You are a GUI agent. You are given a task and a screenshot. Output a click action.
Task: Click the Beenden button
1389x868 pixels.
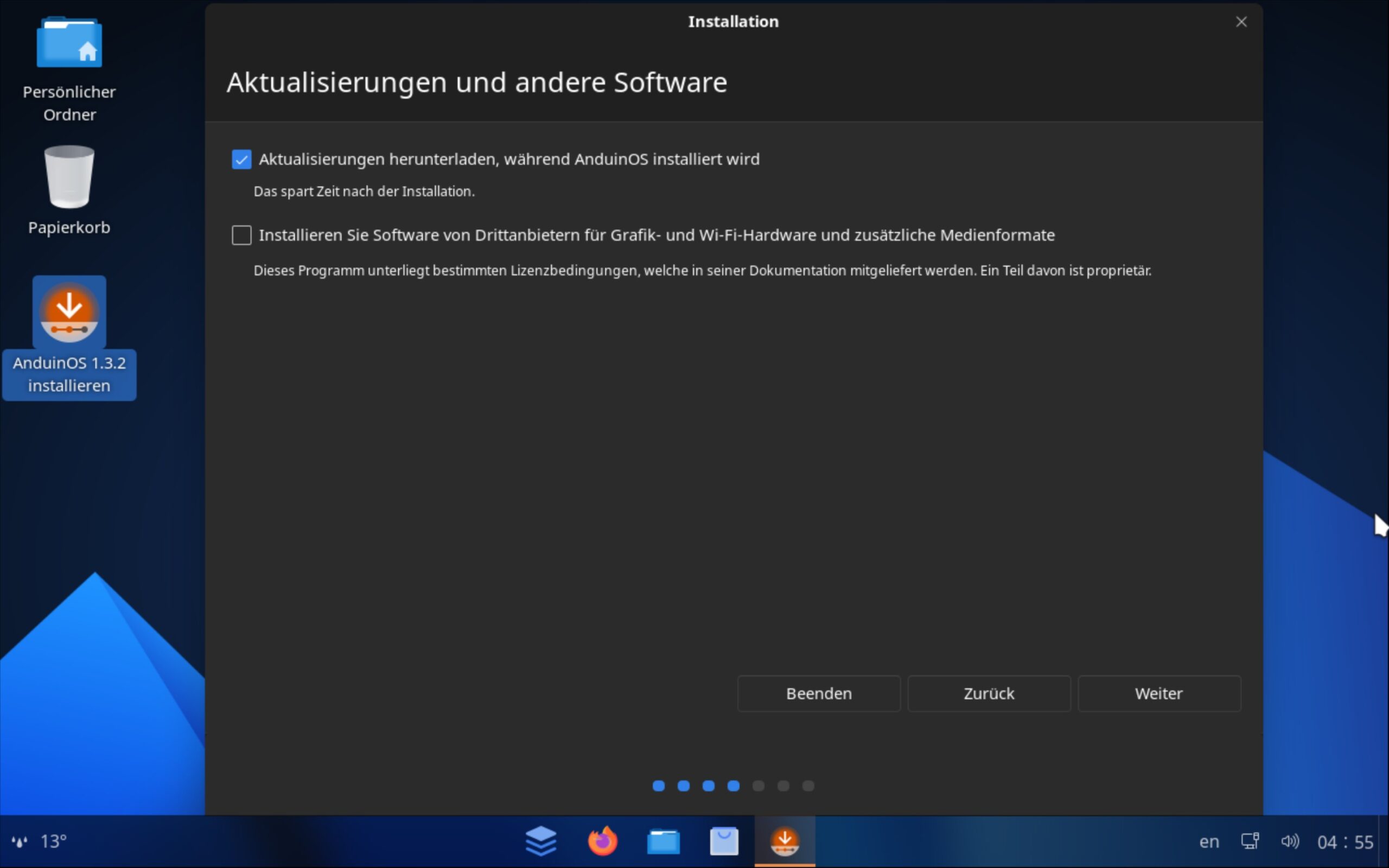(818, 693)
